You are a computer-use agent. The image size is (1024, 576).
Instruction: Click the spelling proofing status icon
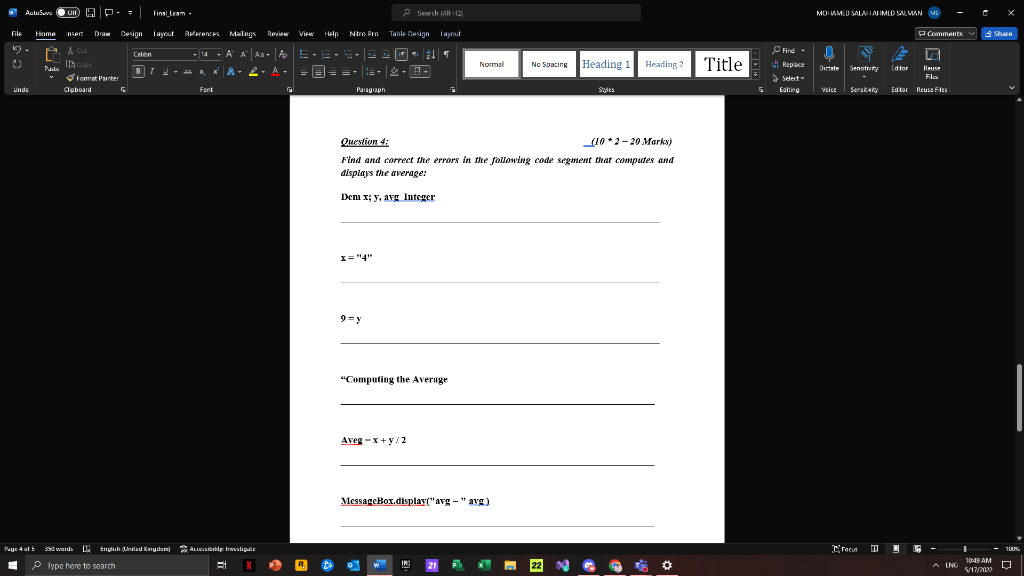coord(86,549)
